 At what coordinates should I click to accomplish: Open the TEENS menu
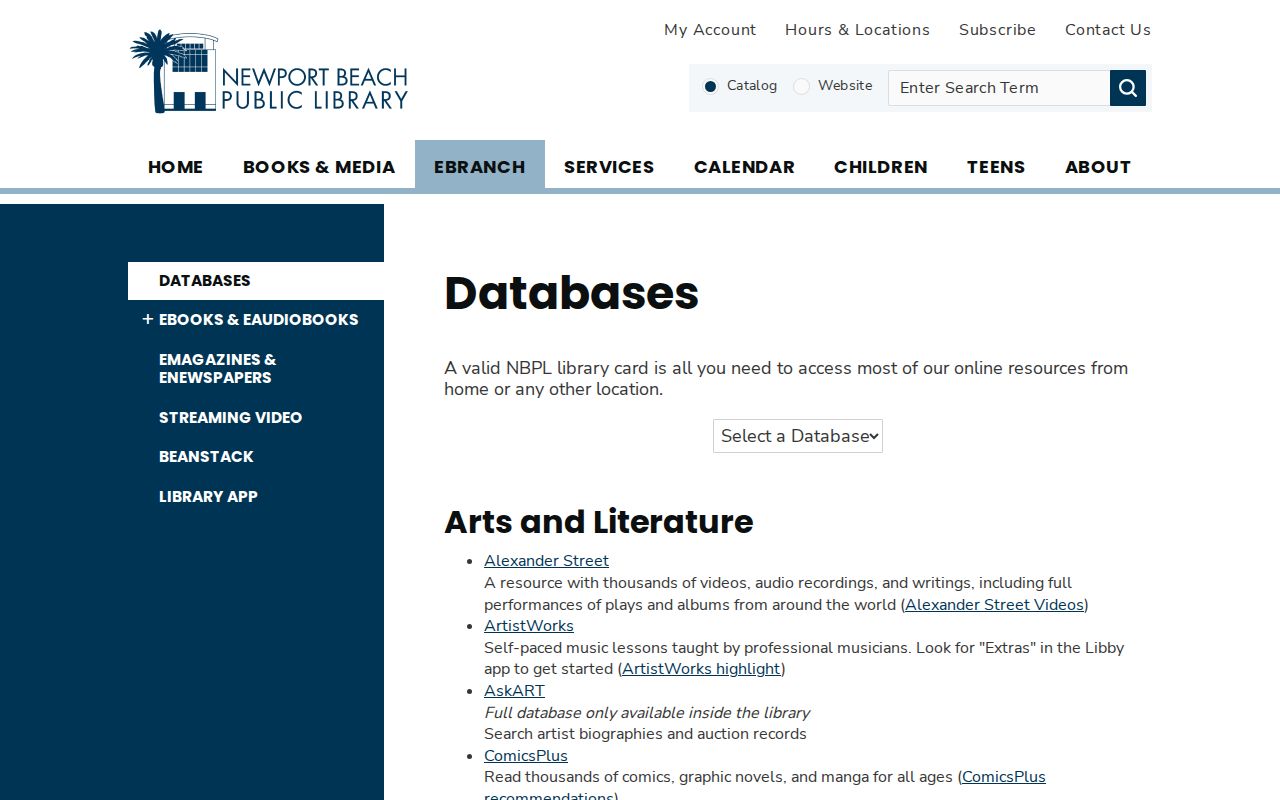(996, 167)
